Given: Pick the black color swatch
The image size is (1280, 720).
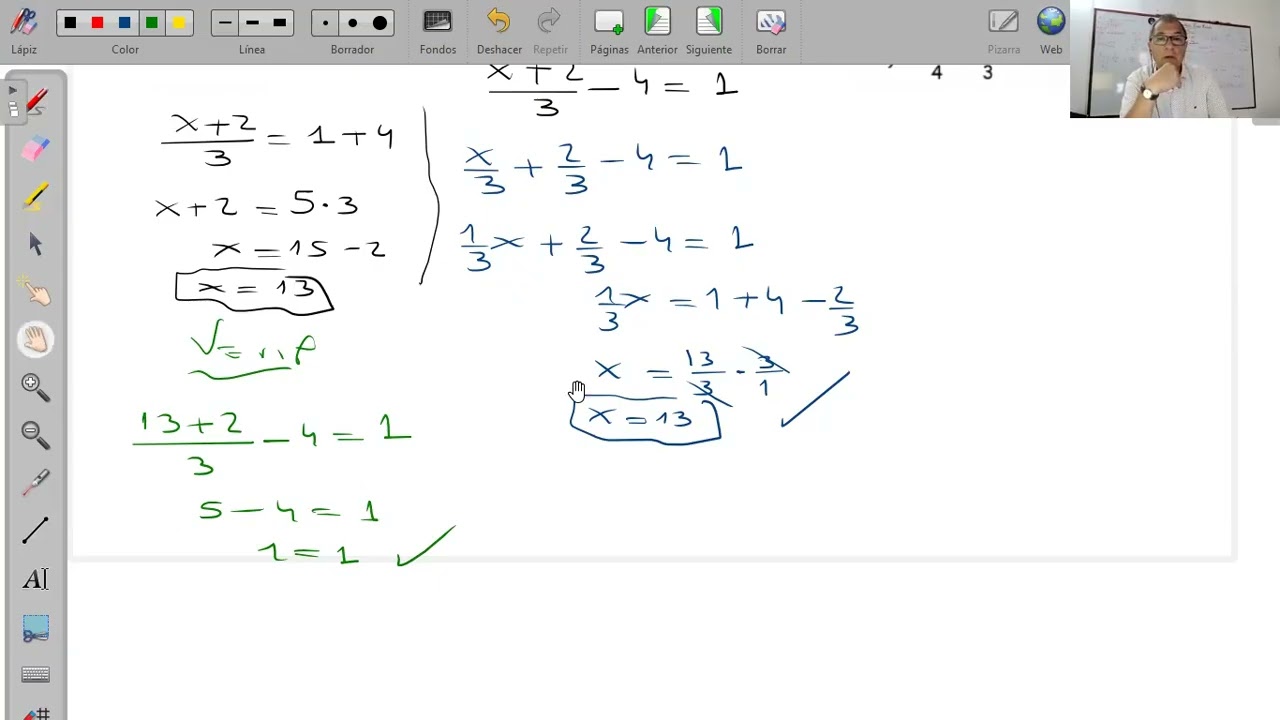Looking at the screenshot, I should (x=70, y=23).
